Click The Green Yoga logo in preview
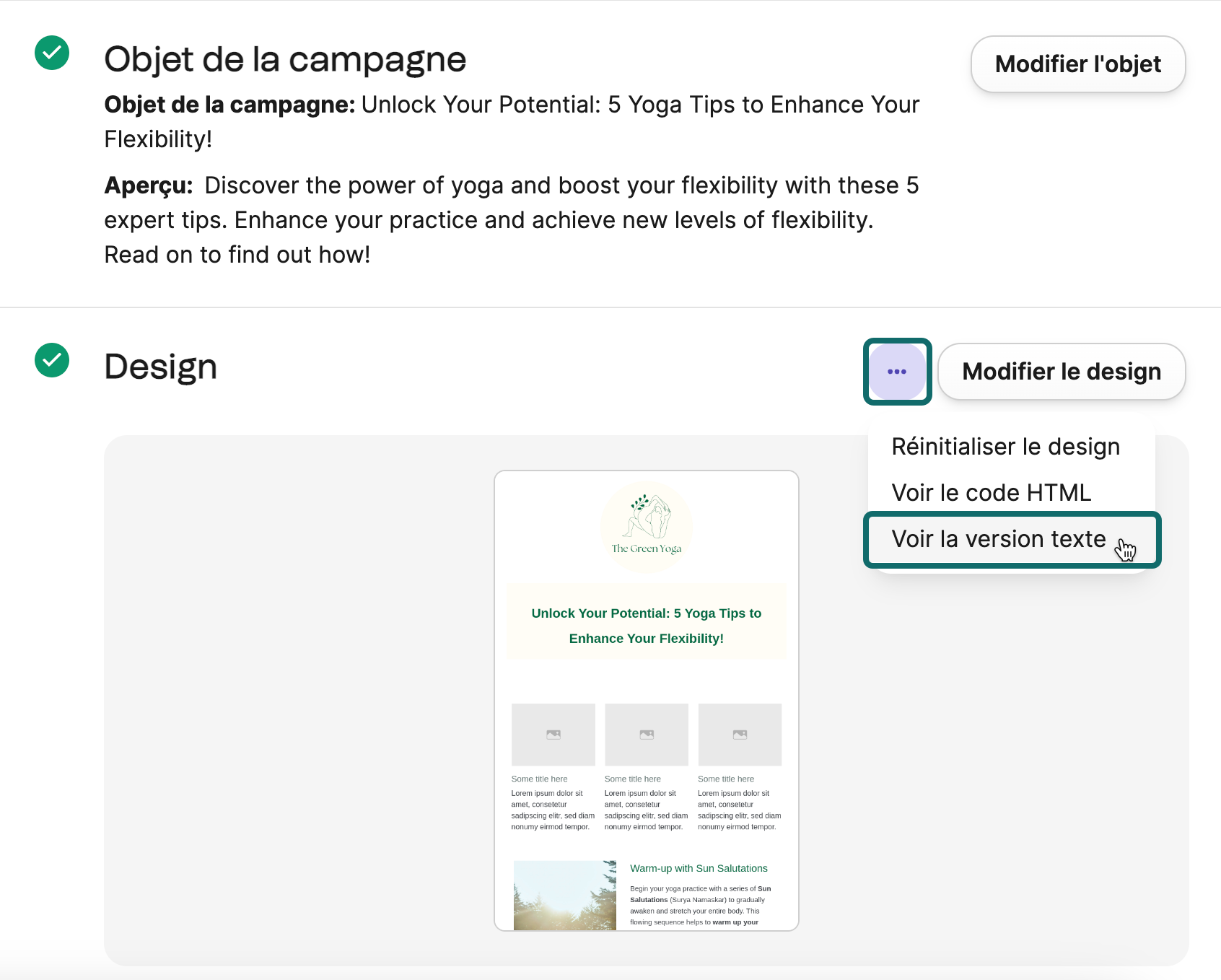Screen dimensions: 1221x980 coord(647,528)
